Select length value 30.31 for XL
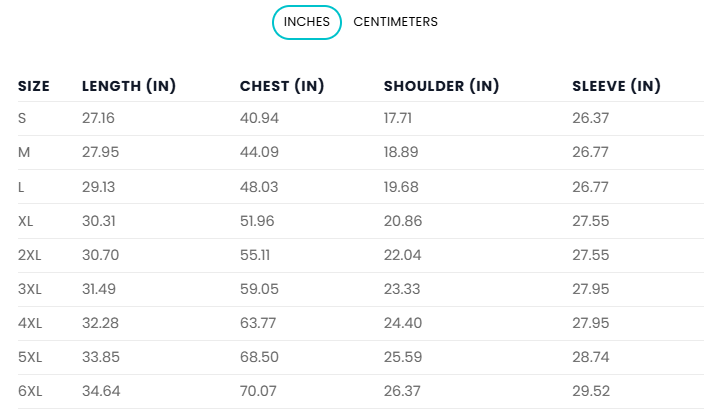The width and height of the screenshot is (722, 409). tap(99, 222)
